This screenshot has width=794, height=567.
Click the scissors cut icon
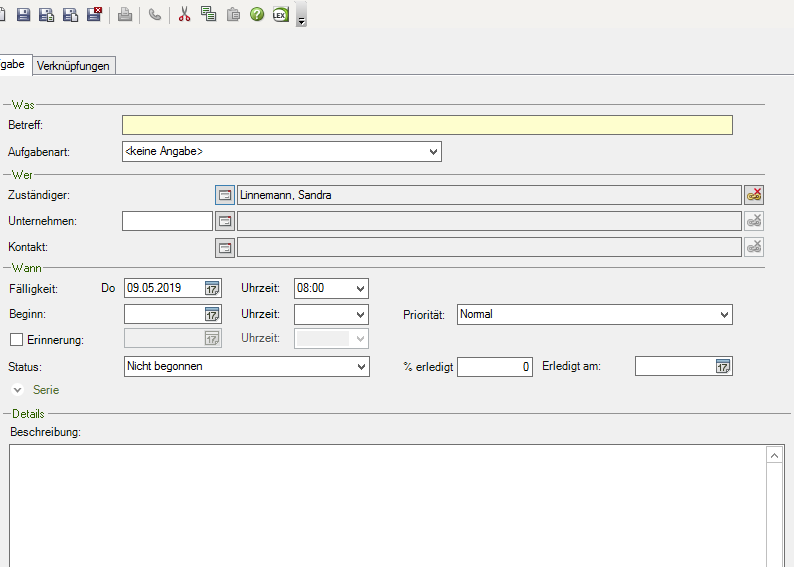[x=184, y=15]
